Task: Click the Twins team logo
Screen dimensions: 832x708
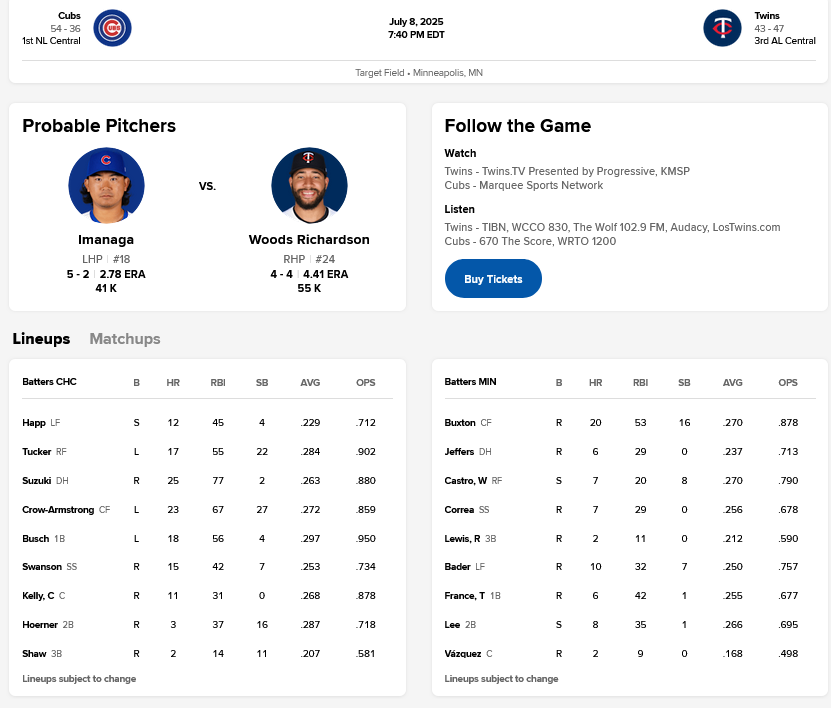Action: pyautogui.click(x=722, y=28)
